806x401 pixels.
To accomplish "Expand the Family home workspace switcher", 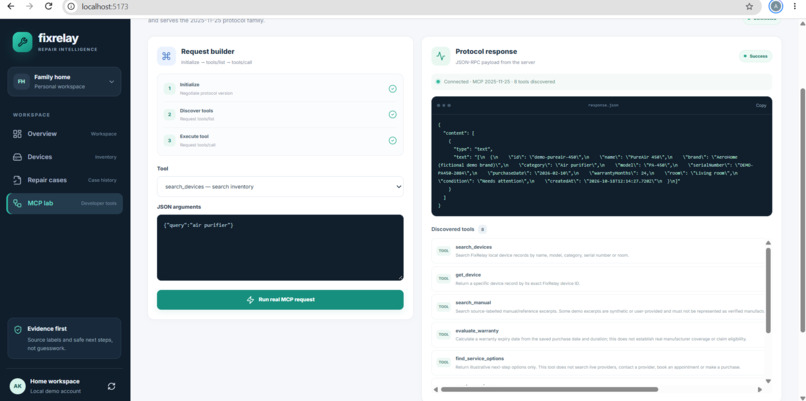I will coord(64,82).
